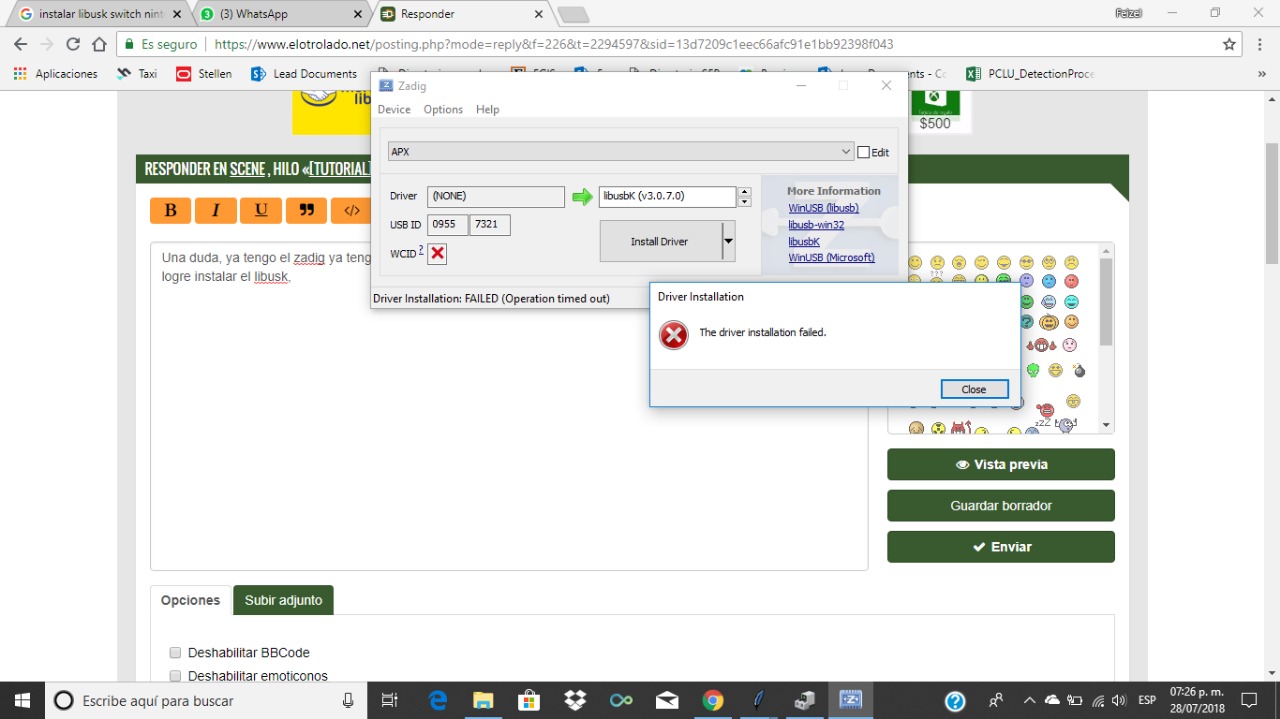Check the Edit checkbox in Zadig

pos(864,152)
